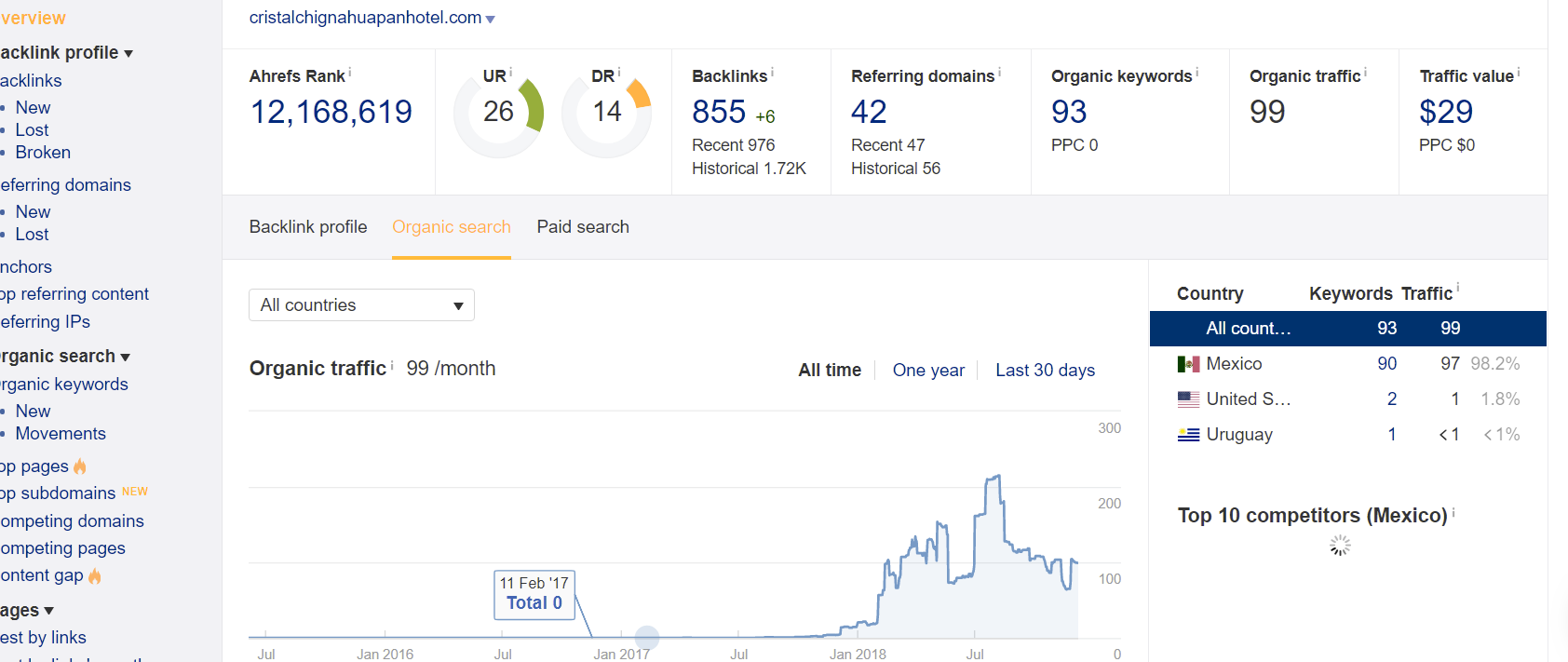The width and height of the screenshot is (1568, 662).
Task: Click the organic traffic chart peak line
Action: 994,478
